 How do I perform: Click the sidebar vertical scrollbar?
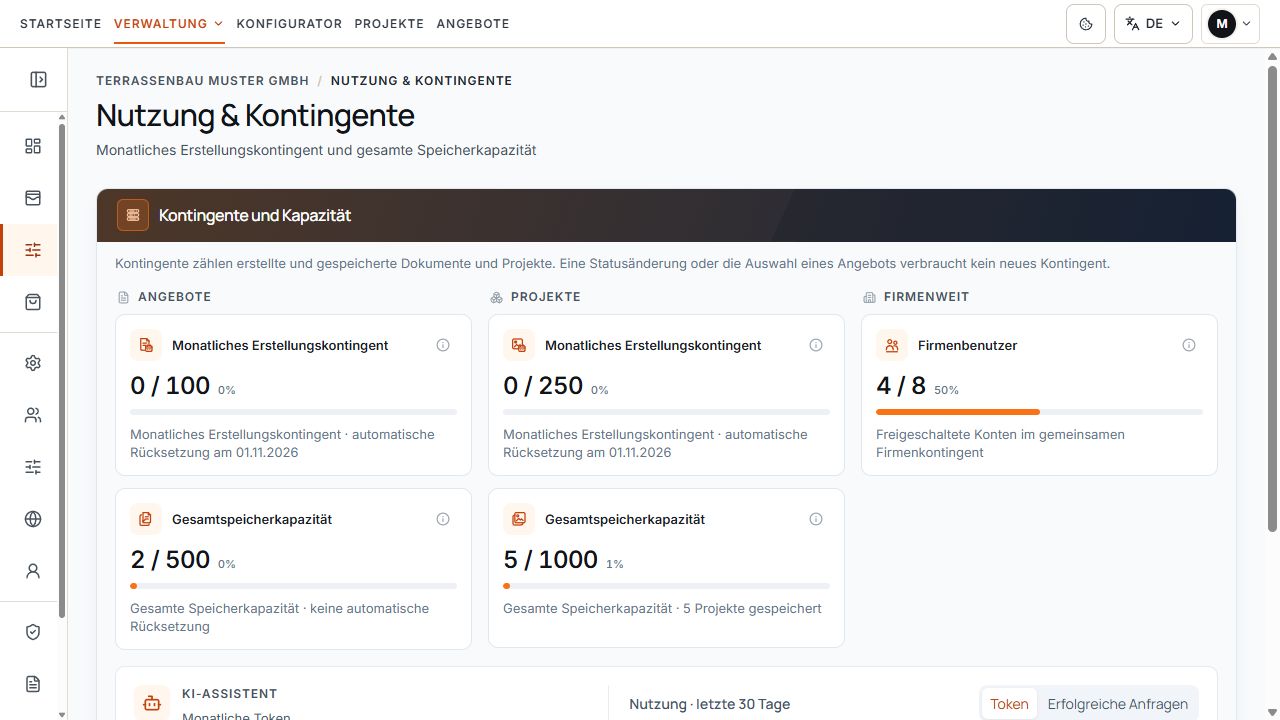pyautogui.click(x=62, y=370)
